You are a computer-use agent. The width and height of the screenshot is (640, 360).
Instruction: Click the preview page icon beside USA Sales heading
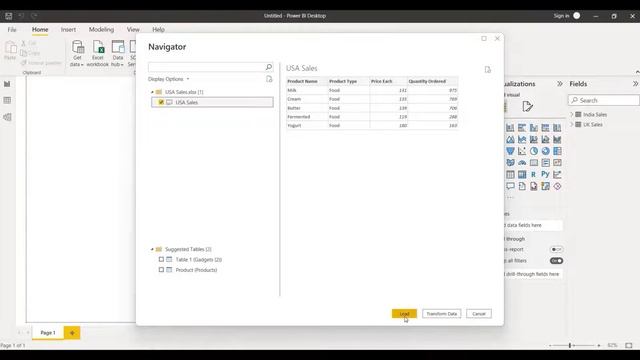pos(488,69)
